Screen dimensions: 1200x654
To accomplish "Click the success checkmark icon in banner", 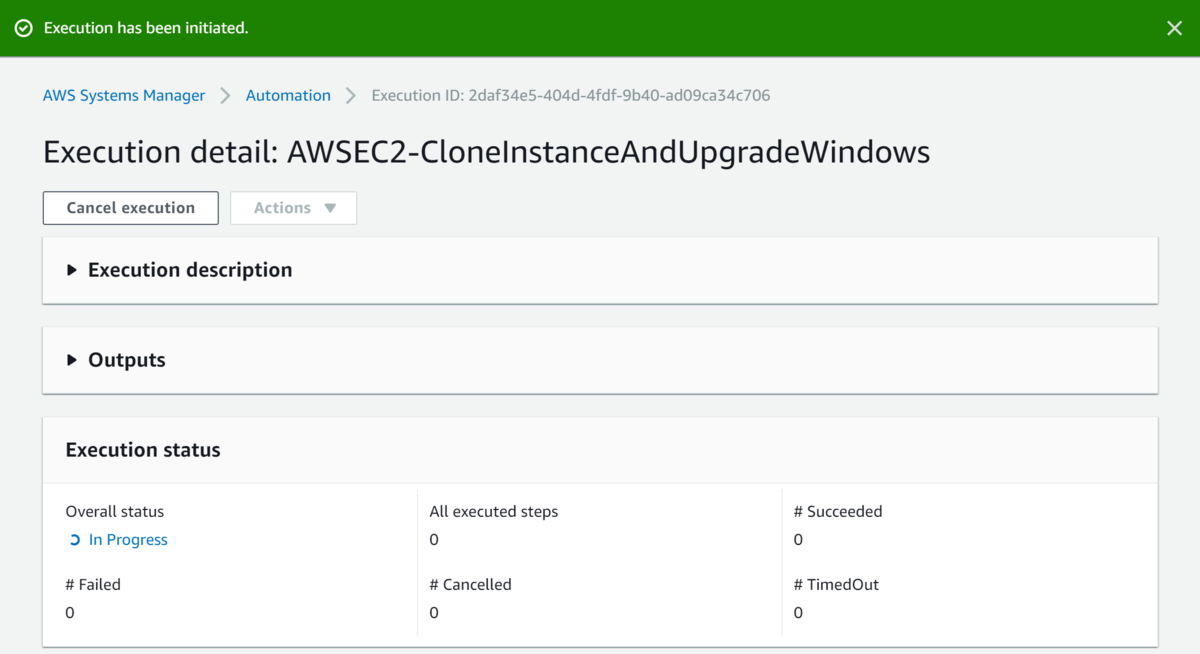I will [24, 28].
